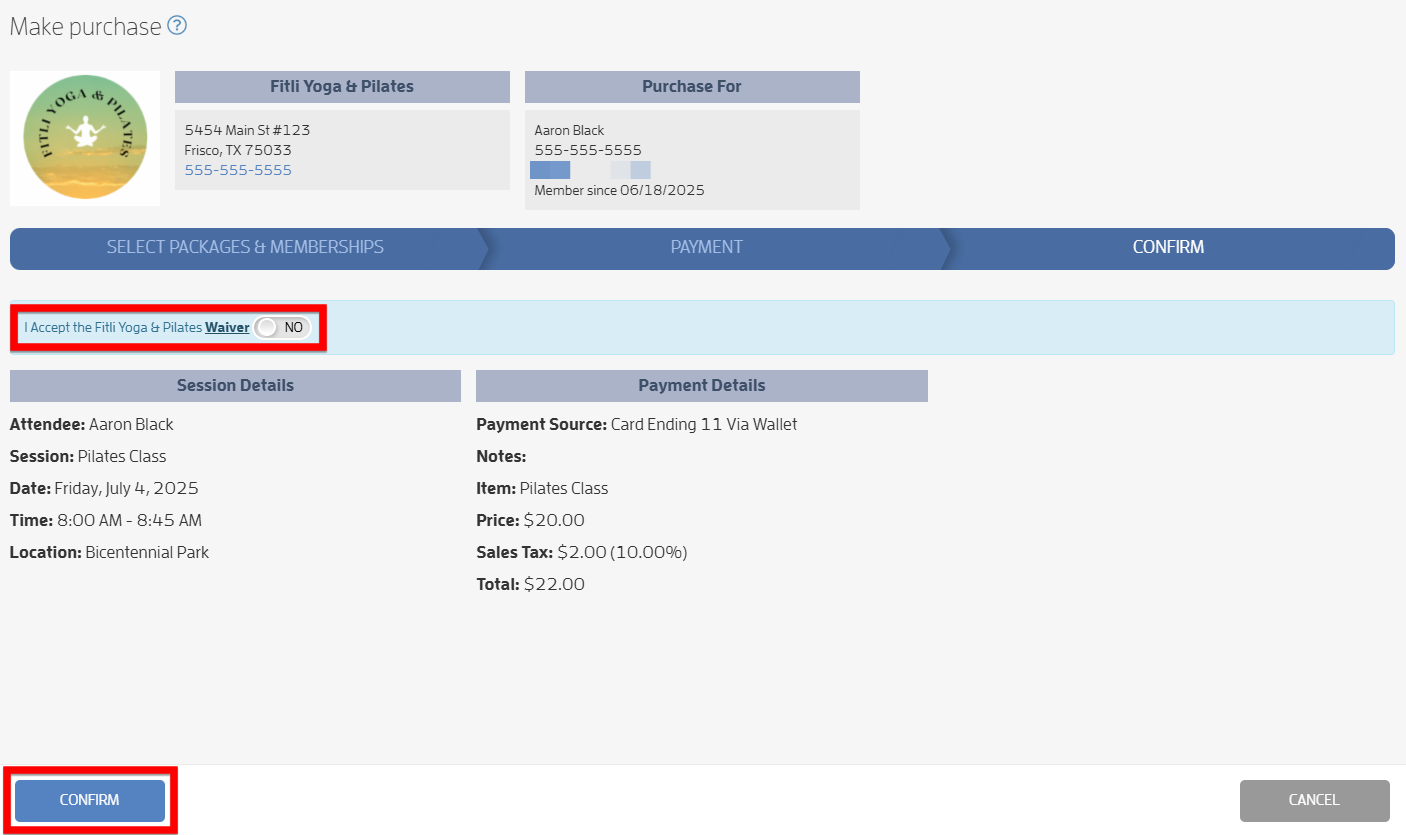Click the Total $22.00 line
Screen dimensions: 1406x835
(530, 585)
